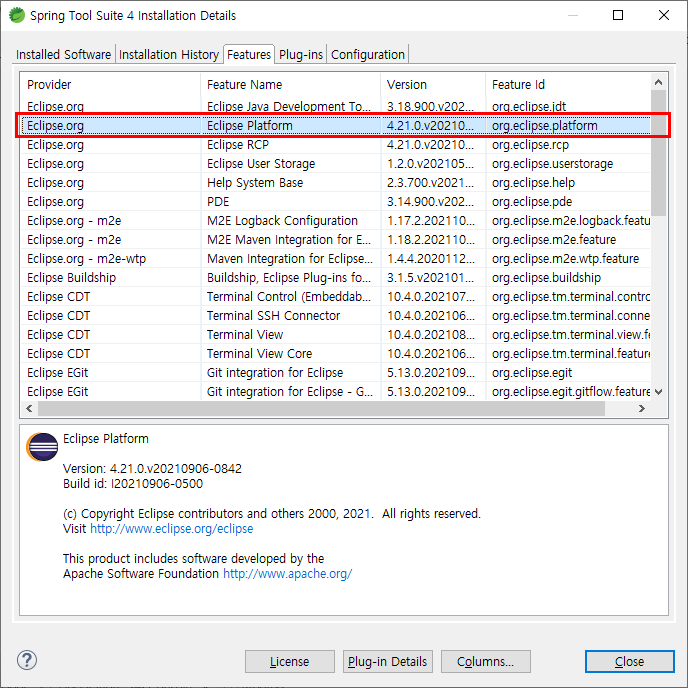Screen dimensions: 688x688
Task: Sort by Provider column header
Action: point(110,84)
